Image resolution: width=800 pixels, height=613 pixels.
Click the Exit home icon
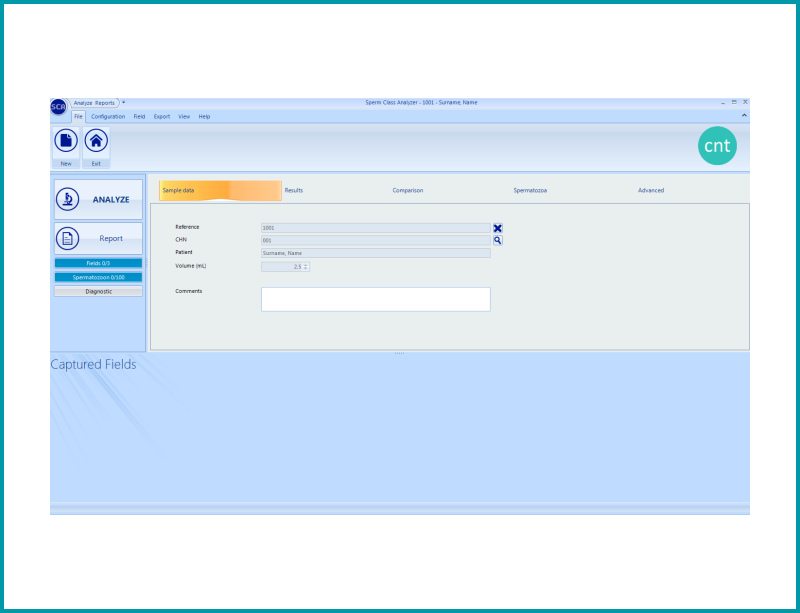(x=96, y=141)
